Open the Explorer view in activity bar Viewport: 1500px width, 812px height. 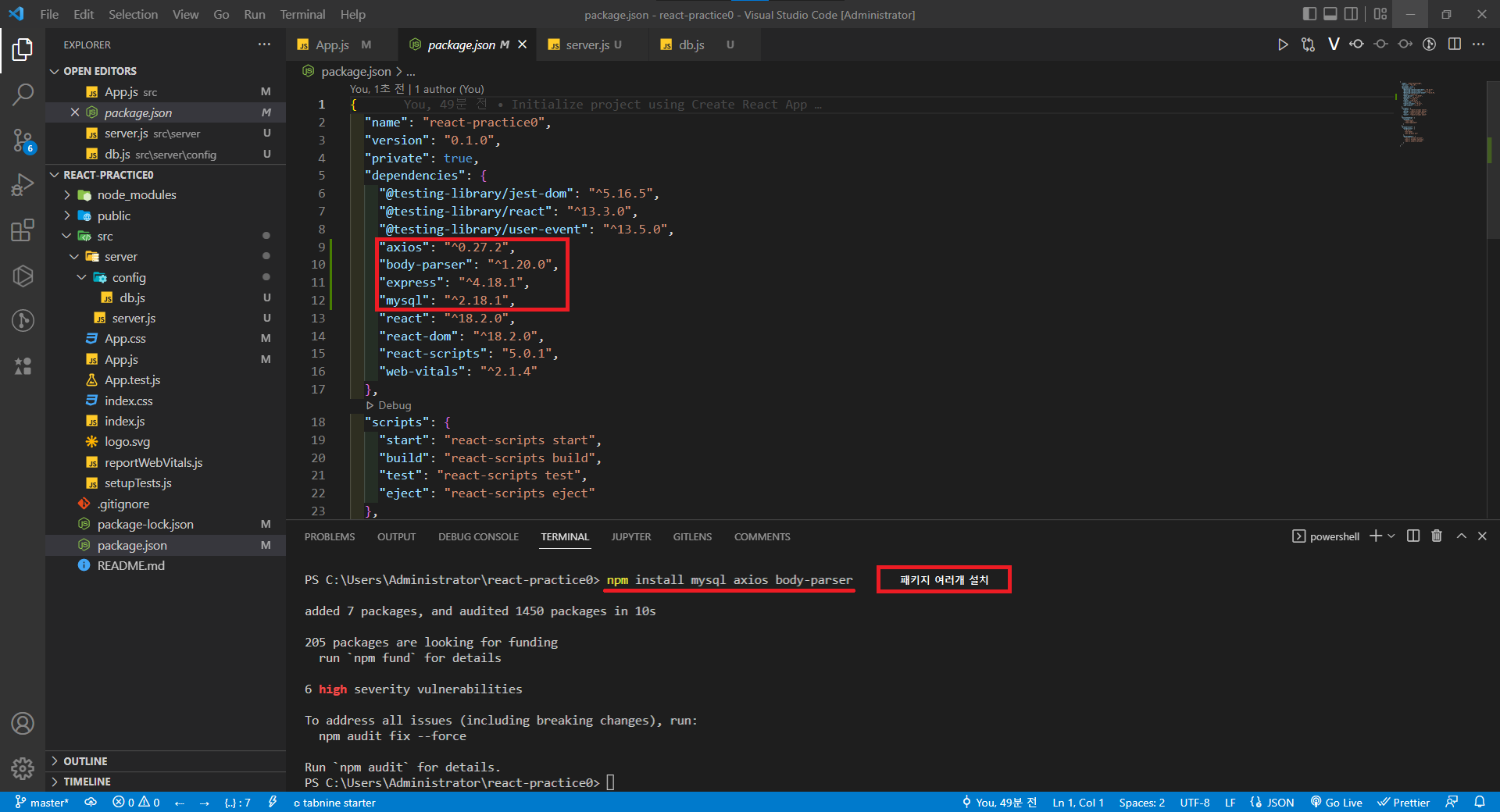tap(23, 50)
